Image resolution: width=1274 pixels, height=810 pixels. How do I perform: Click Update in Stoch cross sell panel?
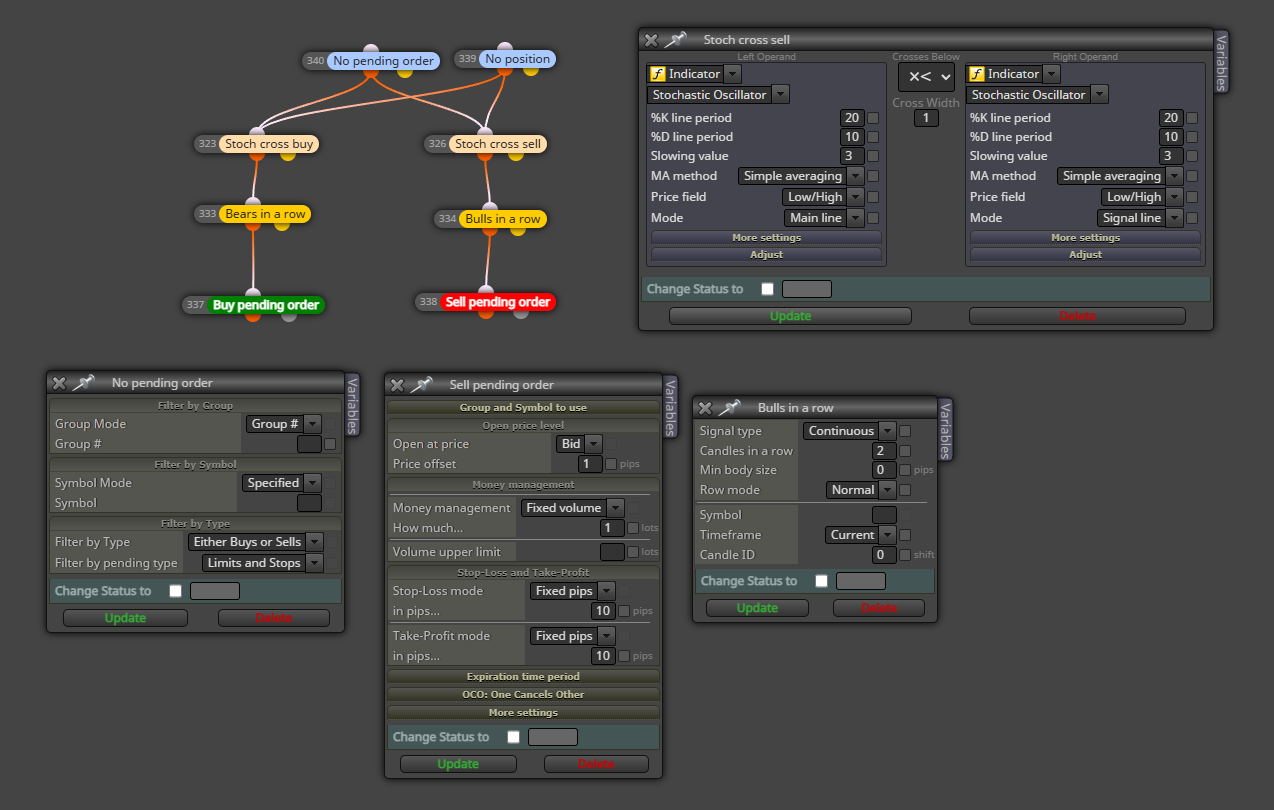coord(790,316)
